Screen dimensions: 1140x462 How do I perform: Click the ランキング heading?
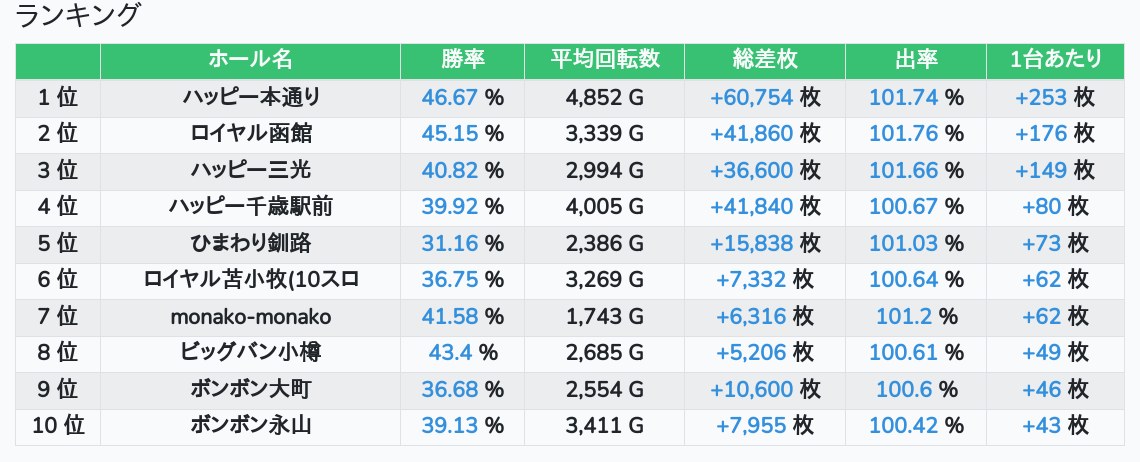coord(79,16)
